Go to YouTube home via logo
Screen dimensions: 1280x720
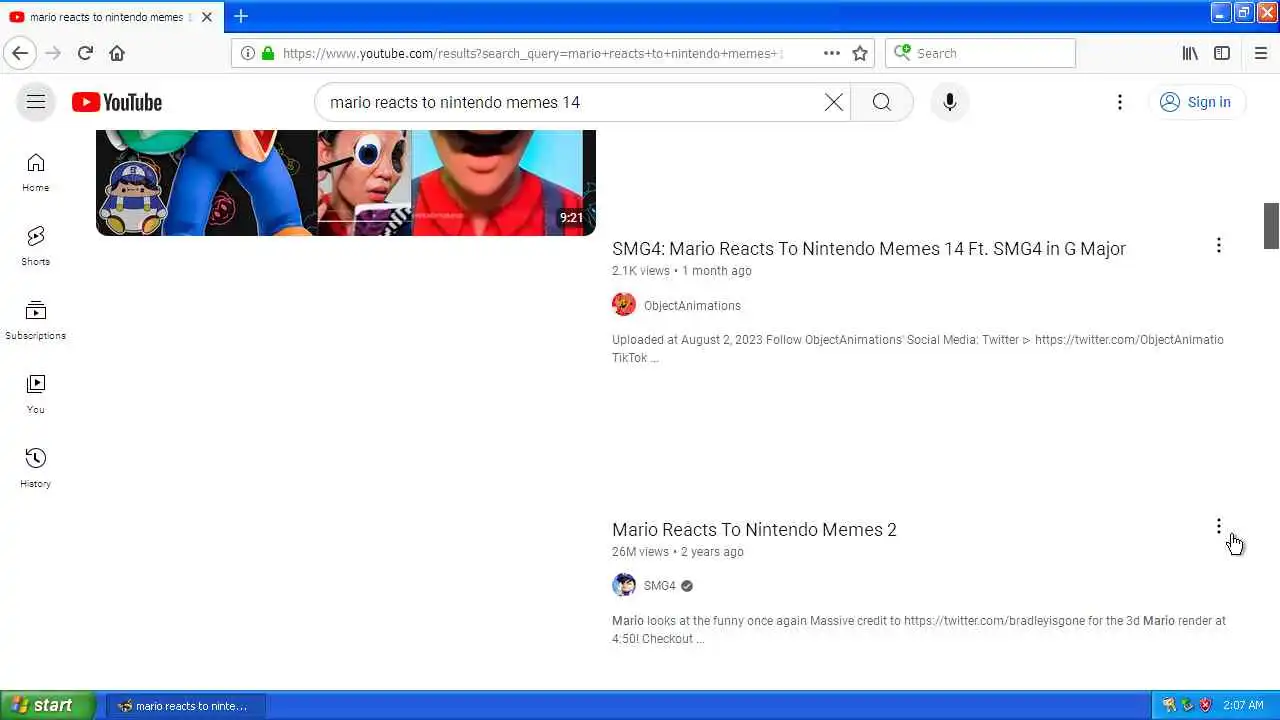(117, 102)
